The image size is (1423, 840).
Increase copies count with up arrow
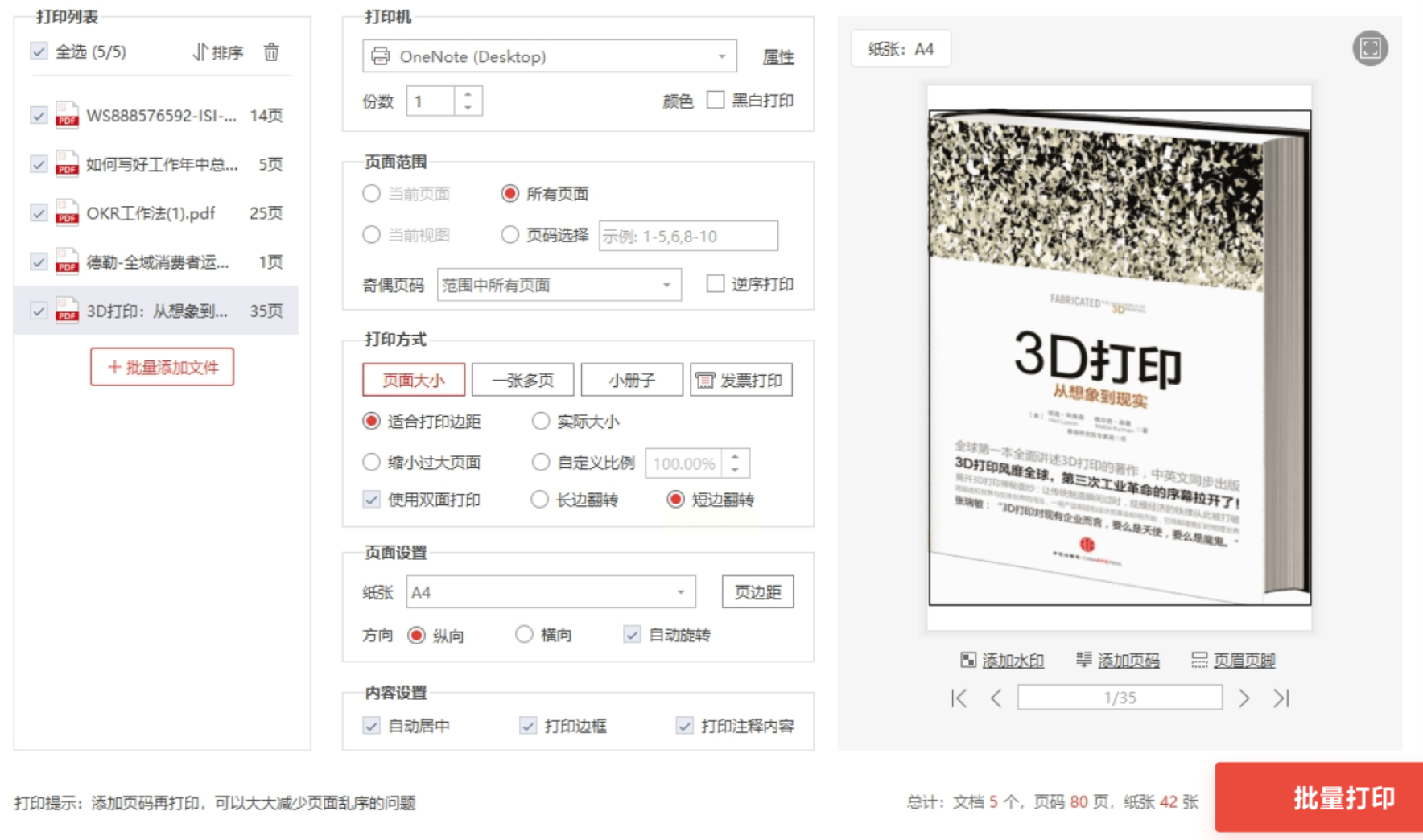pos(468,94)
